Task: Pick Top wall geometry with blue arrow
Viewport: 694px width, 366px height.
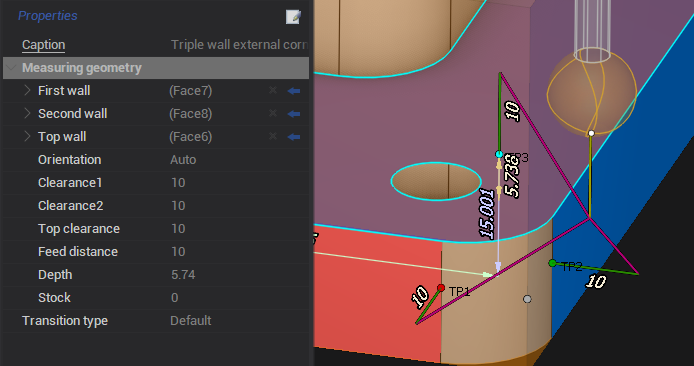Action: [x=294, y=137]
